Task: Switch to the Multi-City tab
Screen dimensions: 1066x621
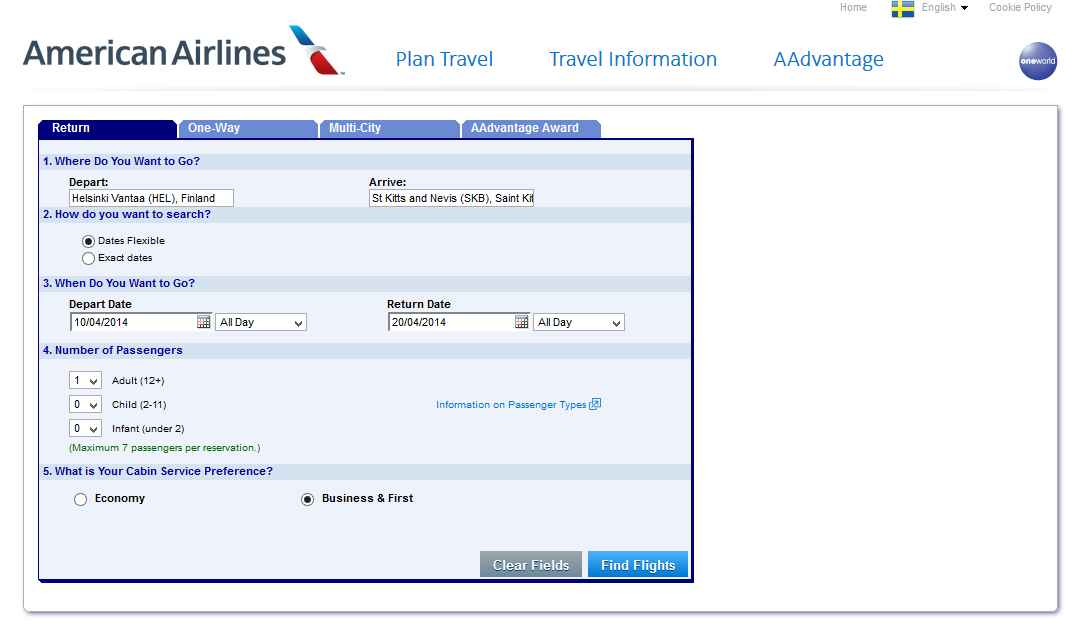Action: click(388, 128)
